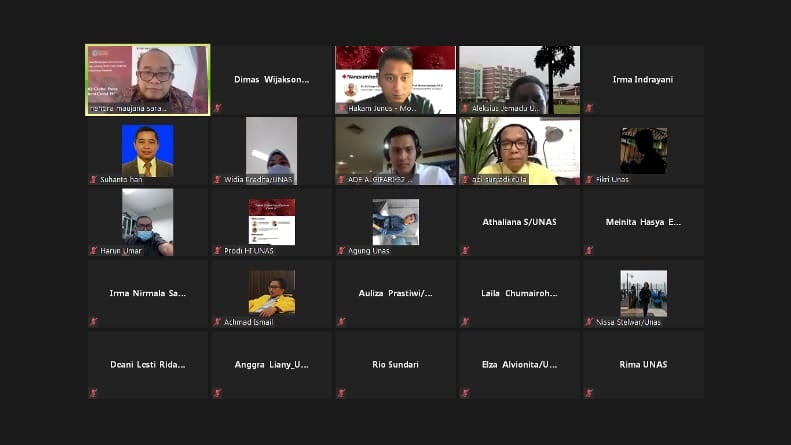Click muted mic icon beside Agung Unas

342,250
